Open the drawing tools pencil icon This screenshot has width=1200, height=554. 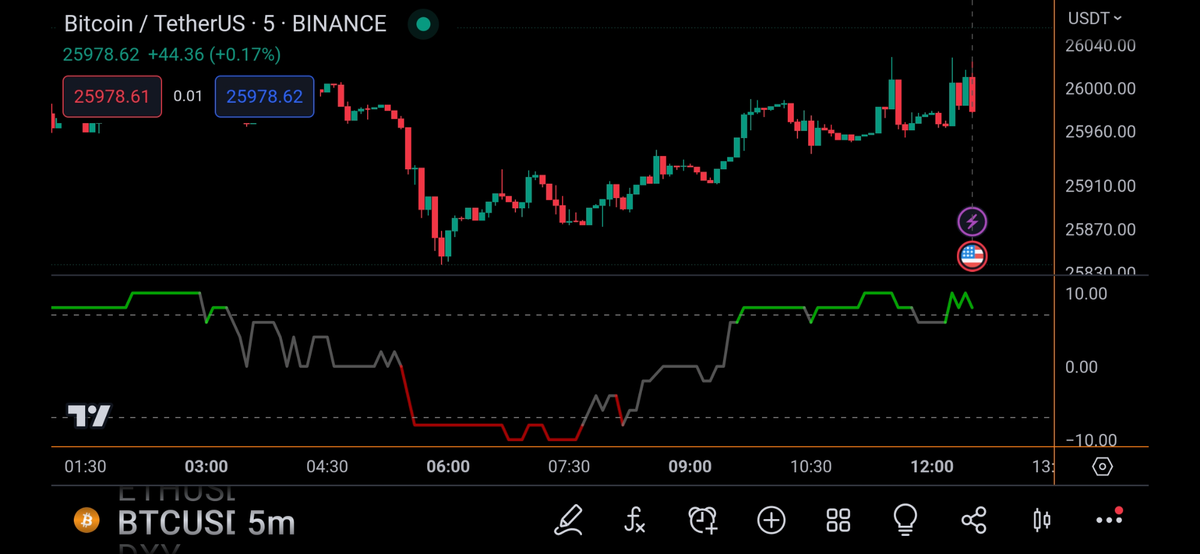click(569, 519)
